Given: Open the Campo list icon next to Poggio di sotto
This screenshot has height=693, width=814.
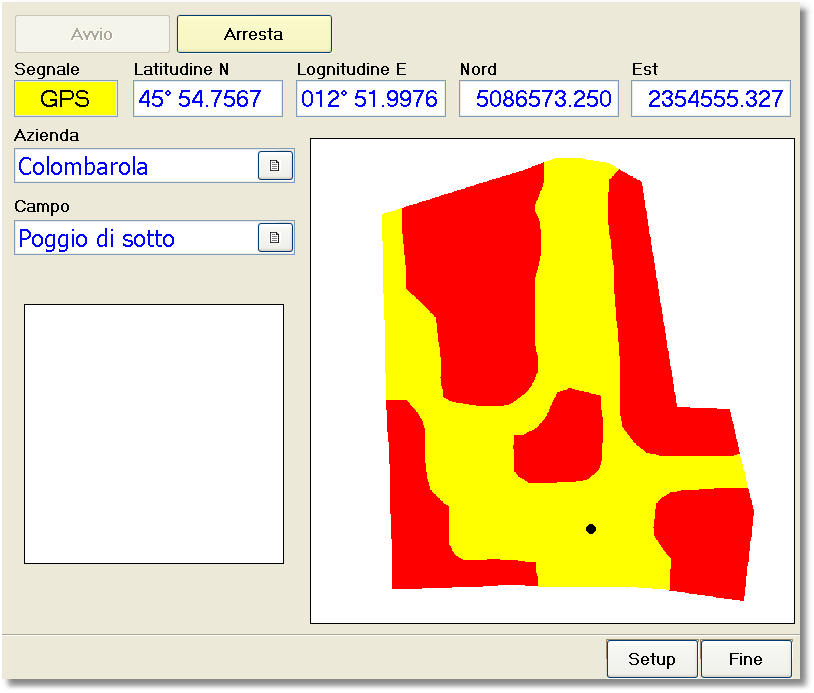Looking at the screenshot, I should 275,237.
